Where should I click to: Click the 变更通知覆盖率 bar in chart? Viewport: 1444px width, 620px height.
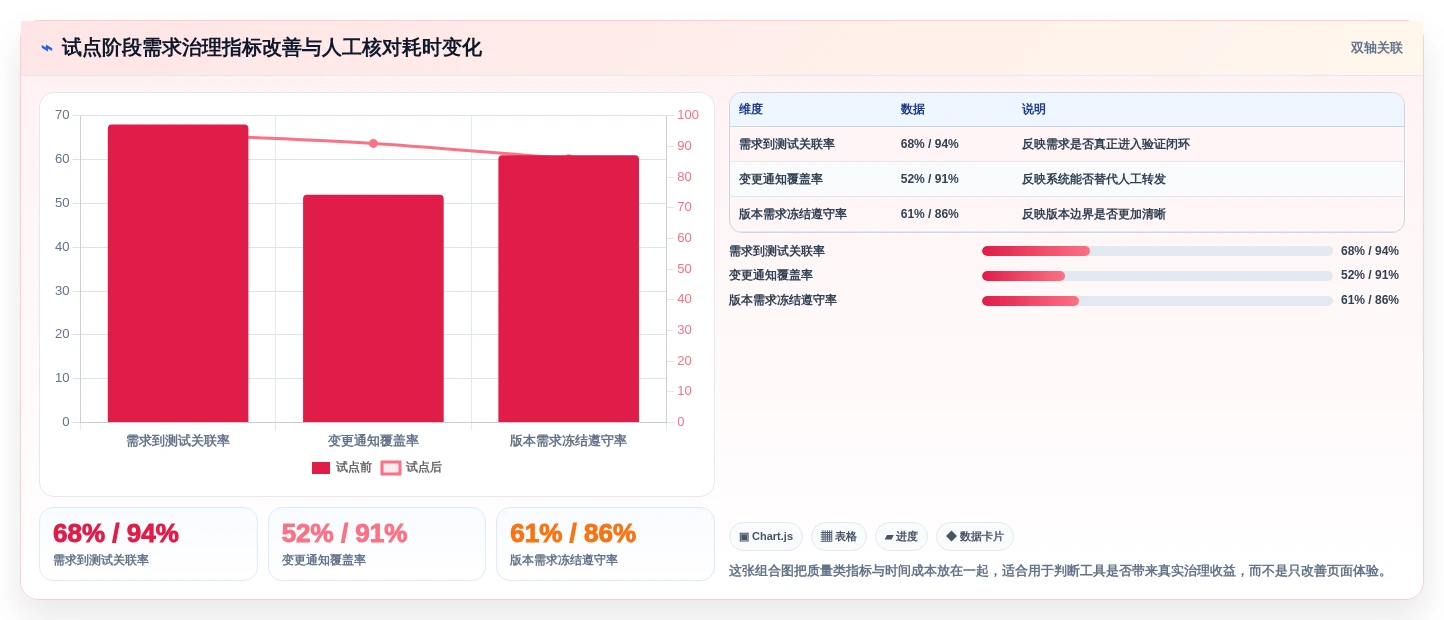click(x=373, y=308)
